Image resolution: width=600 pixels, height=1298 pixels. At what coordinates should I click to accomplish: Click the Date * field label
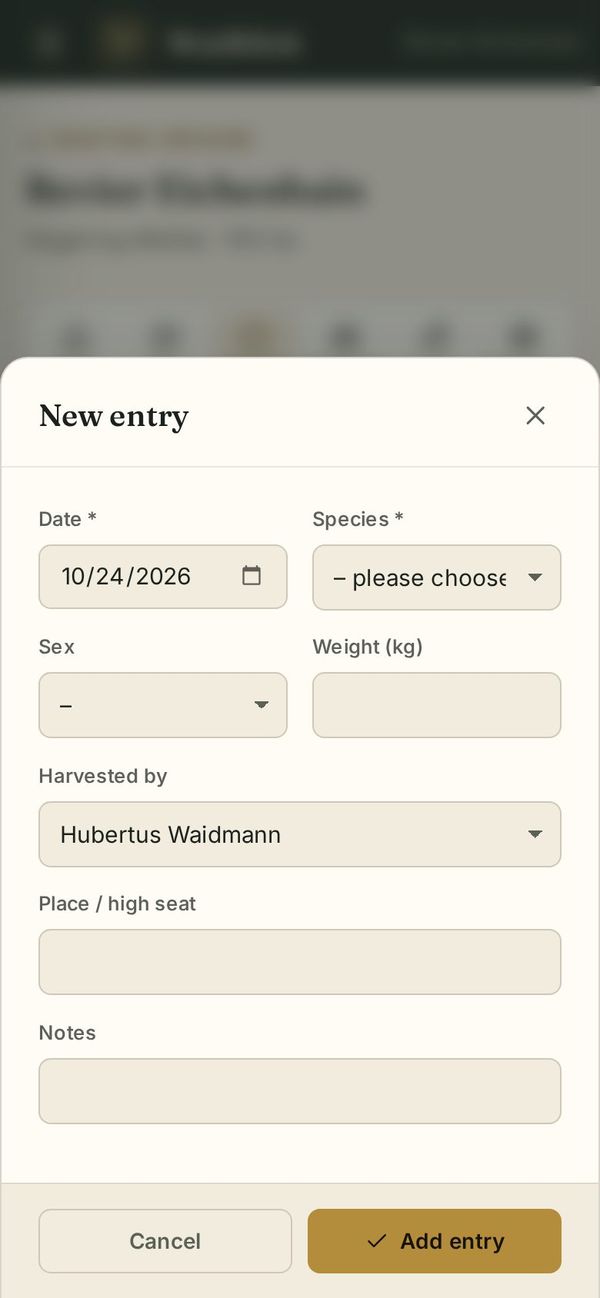68,519
